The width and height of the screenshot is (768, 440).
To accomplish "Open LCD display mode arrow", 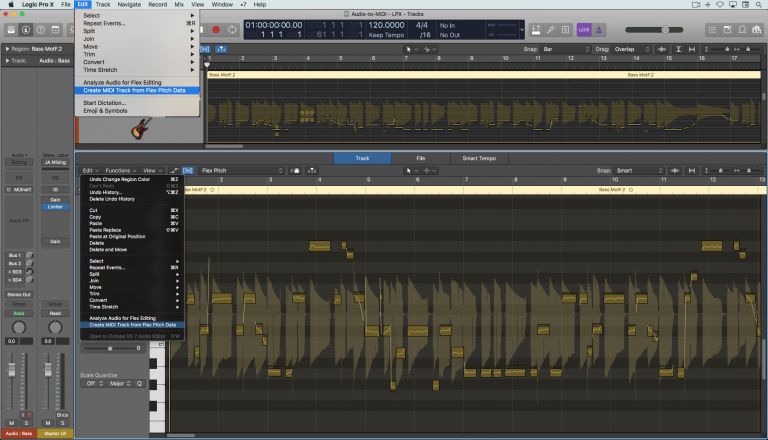I will (x=522, y=30).
